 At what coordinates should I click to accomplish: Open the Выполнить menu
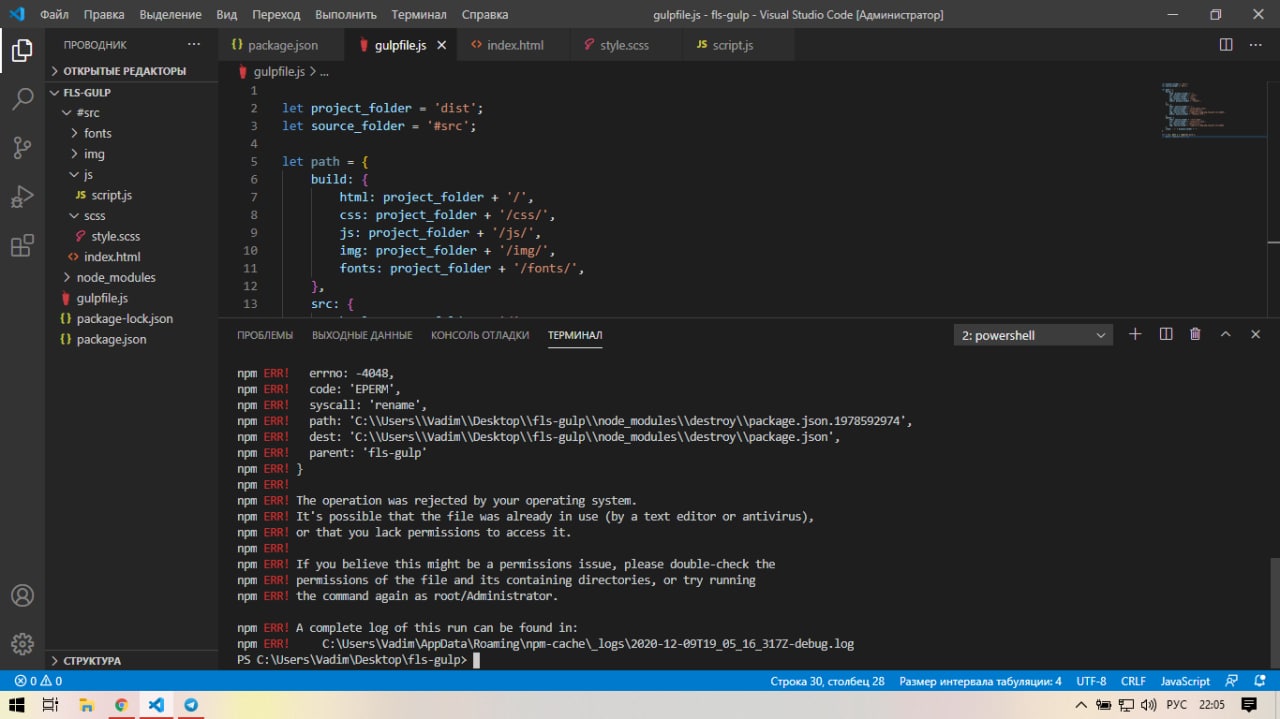coord(346,15)
